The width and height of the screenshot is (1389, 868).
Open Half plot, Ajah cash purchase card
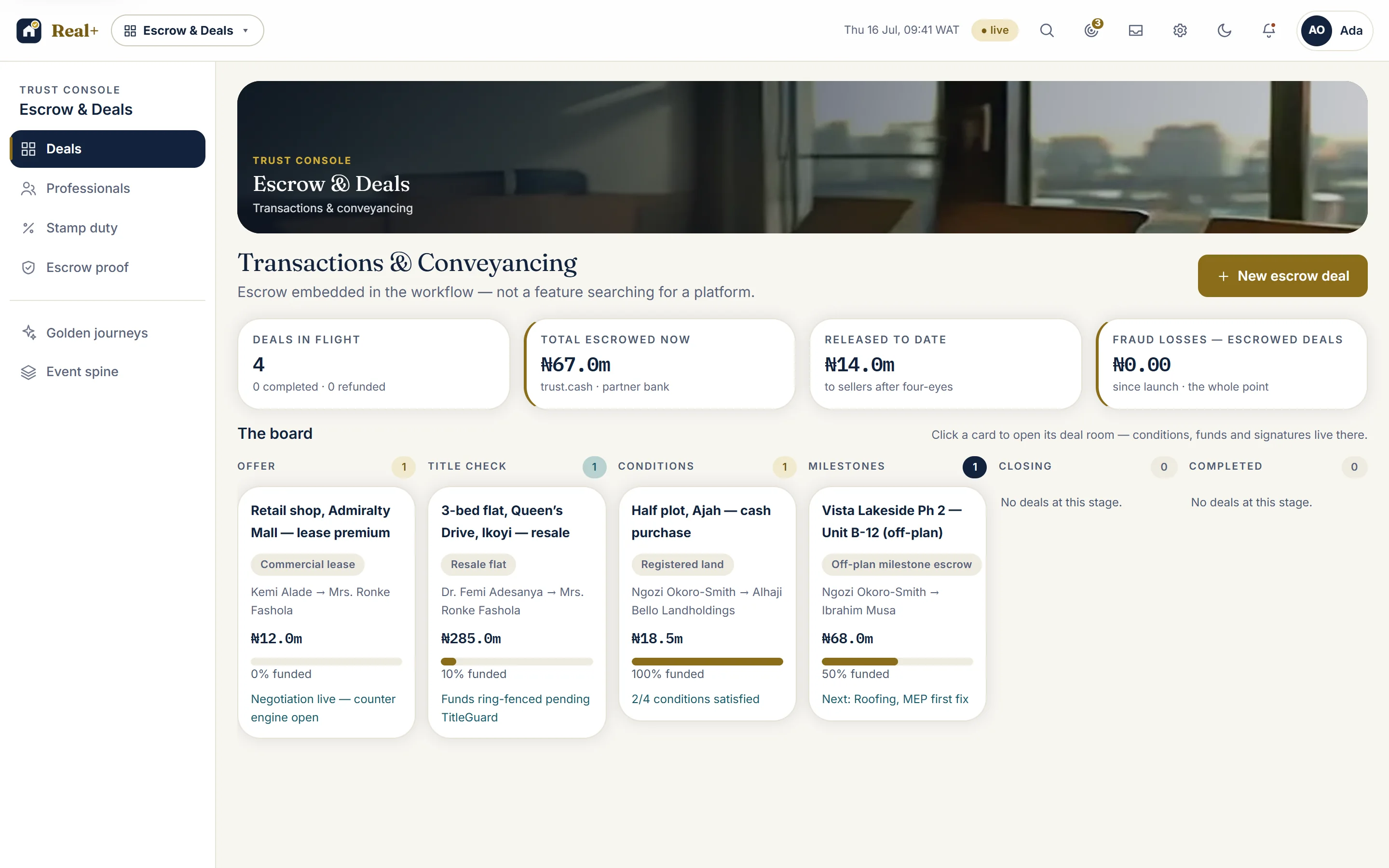click(x=707, y=604)
